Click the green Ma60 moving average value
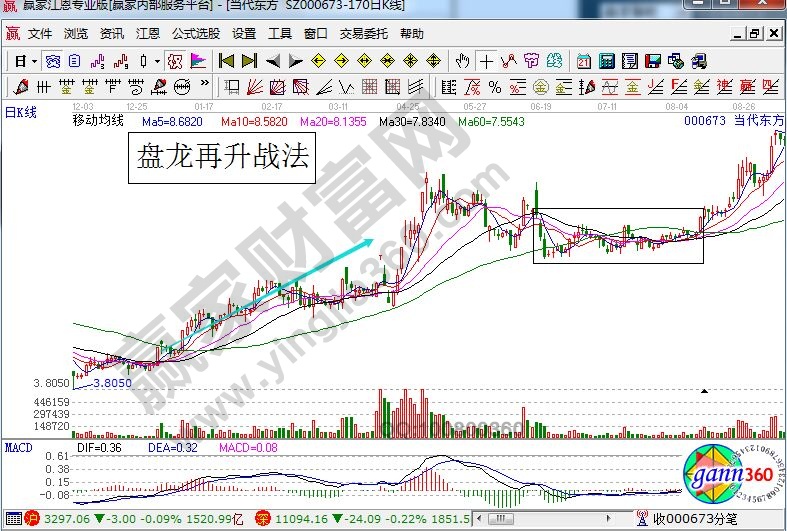Image resolution: width=787 pixels, height=531 pixels. tap(490, 121)
